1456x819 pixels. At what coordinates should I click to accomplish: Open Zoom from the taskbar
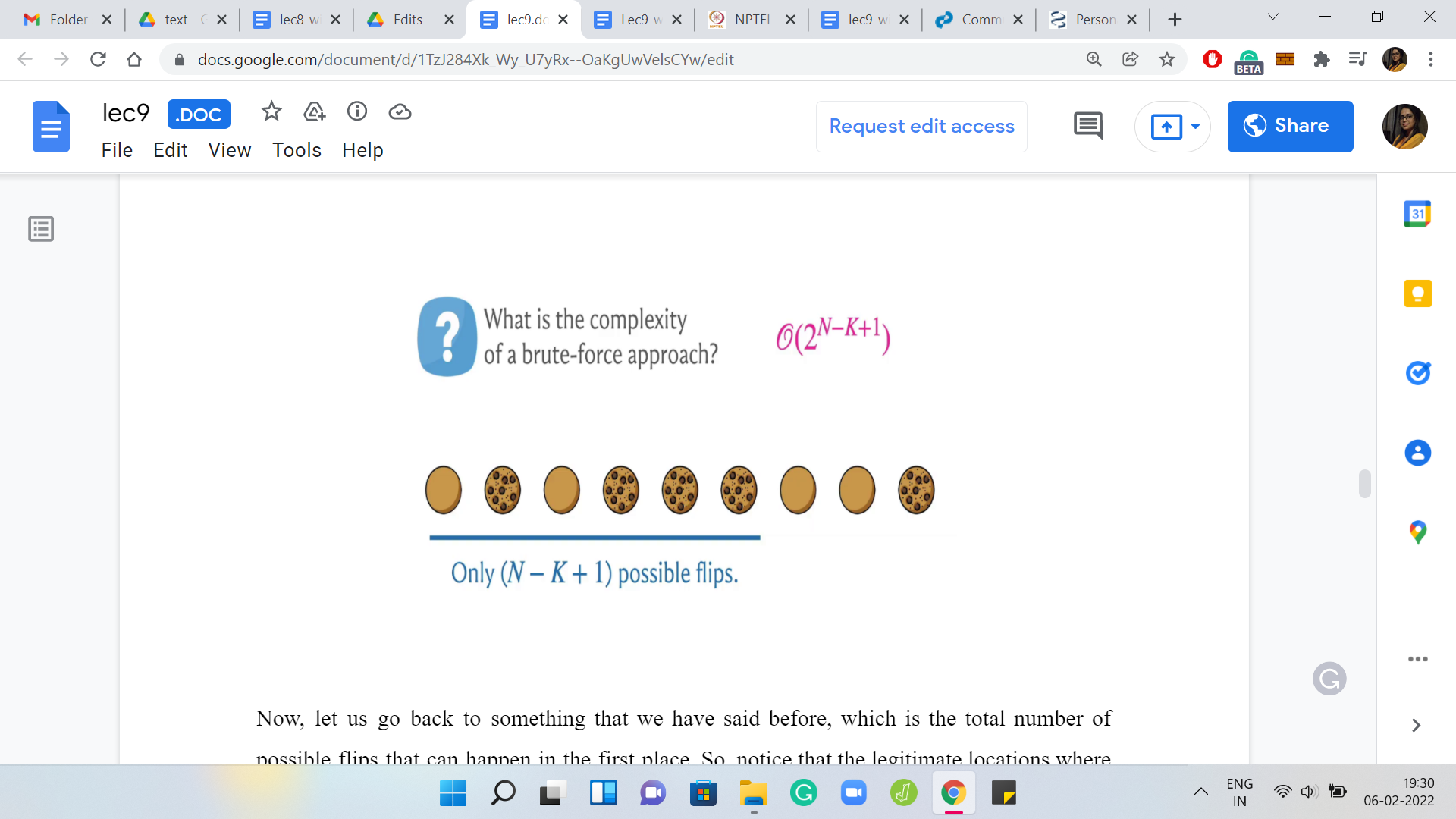(853, 793)
